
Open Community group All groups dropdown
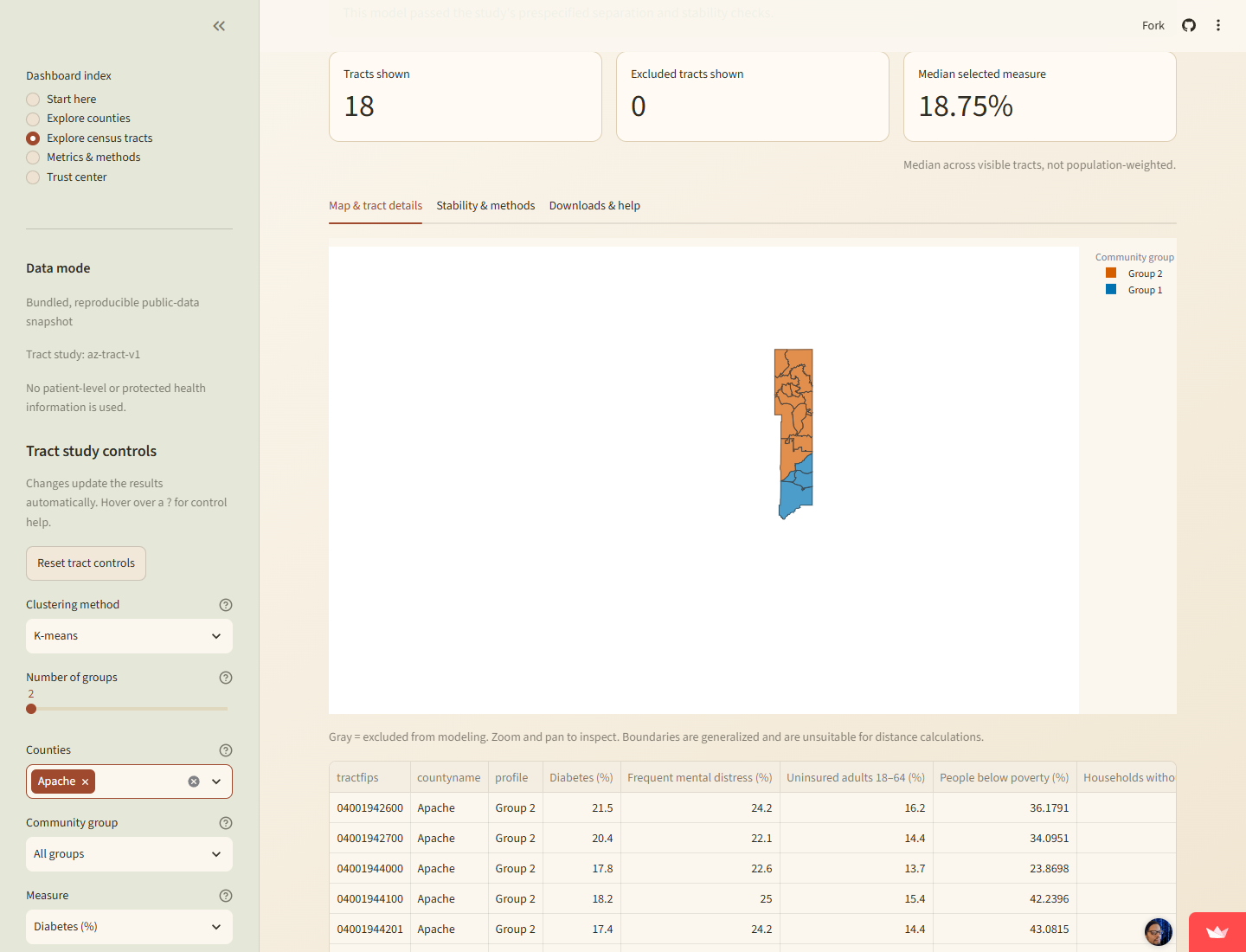[129, 854]
